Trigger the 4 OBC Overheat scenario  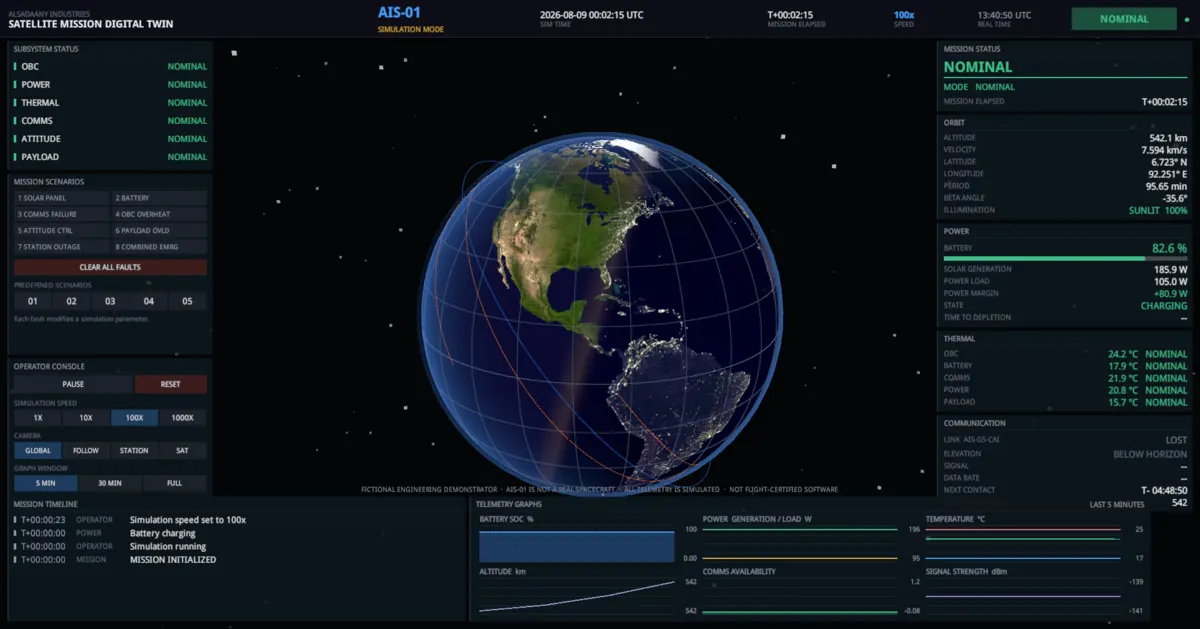(159, 214)
